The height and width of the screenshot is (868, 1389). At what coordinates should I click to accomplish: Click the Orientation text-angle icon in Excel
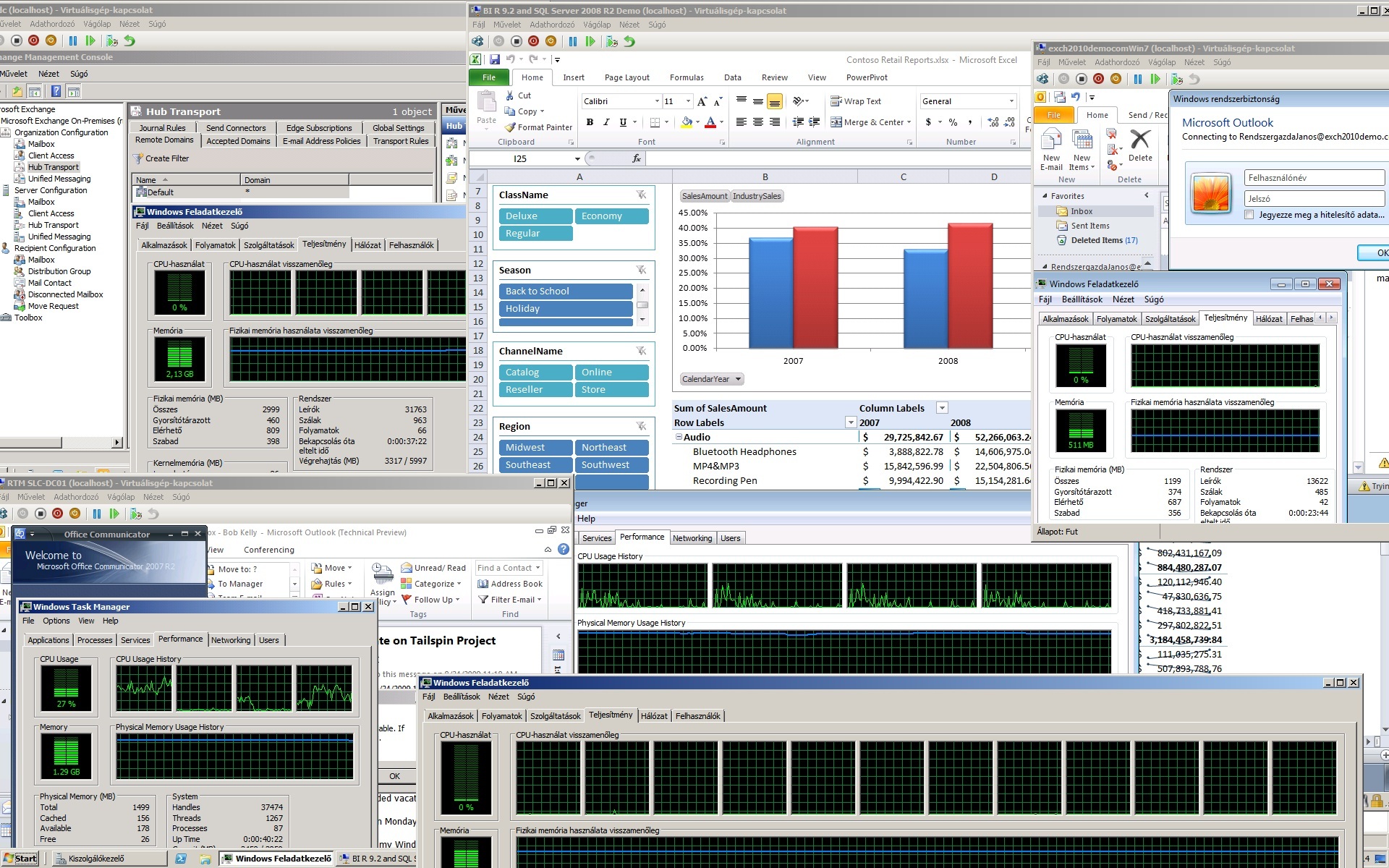(798, 101)
